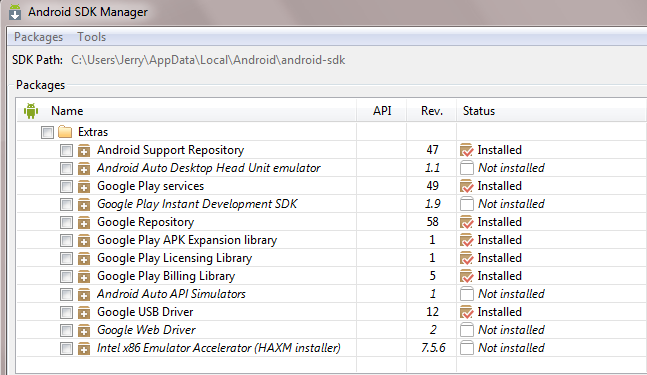Click not-installed status icon for Google Play Instant SDK

point(467,204)
